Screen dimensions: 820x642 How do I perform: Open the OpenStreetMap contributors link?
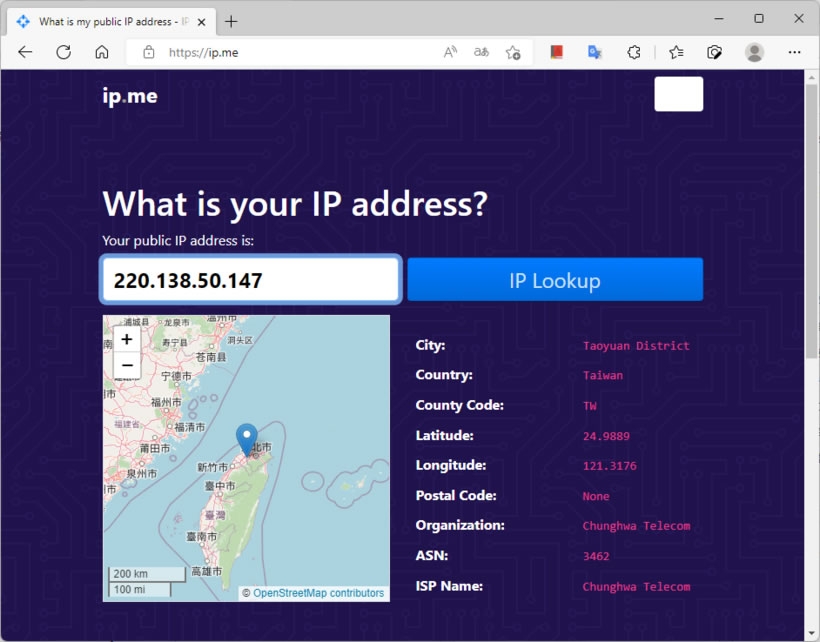point(318,593)
